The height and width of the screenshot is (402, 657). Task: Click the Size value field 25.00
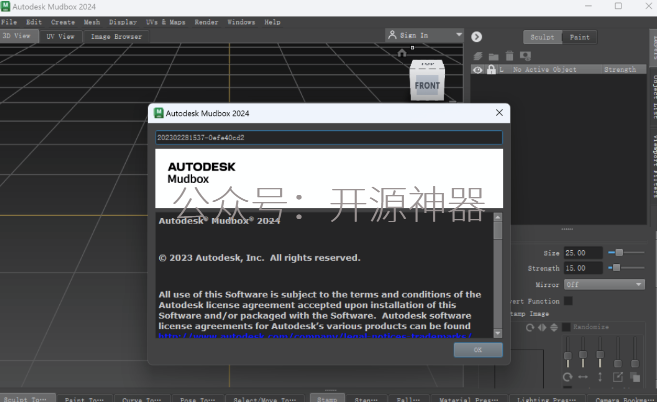point(583,253)
